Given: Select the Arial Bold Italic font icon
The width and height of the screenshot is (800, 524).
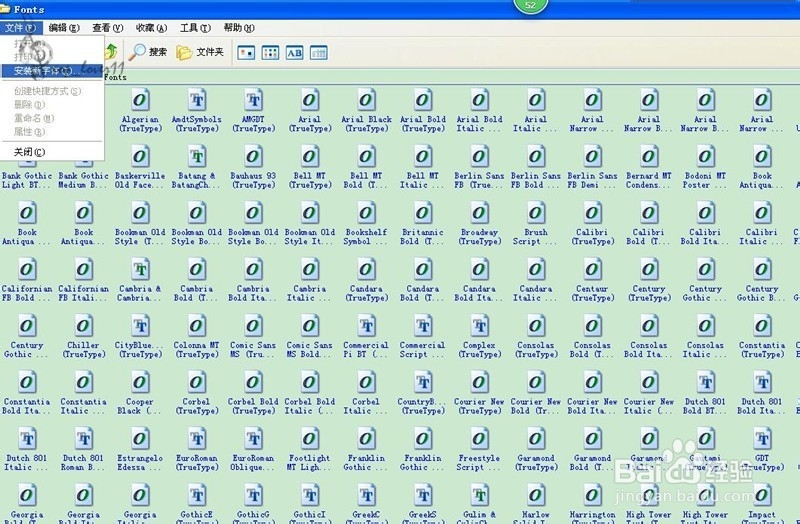Looking at the screenshot, I should tap(479, 99).
